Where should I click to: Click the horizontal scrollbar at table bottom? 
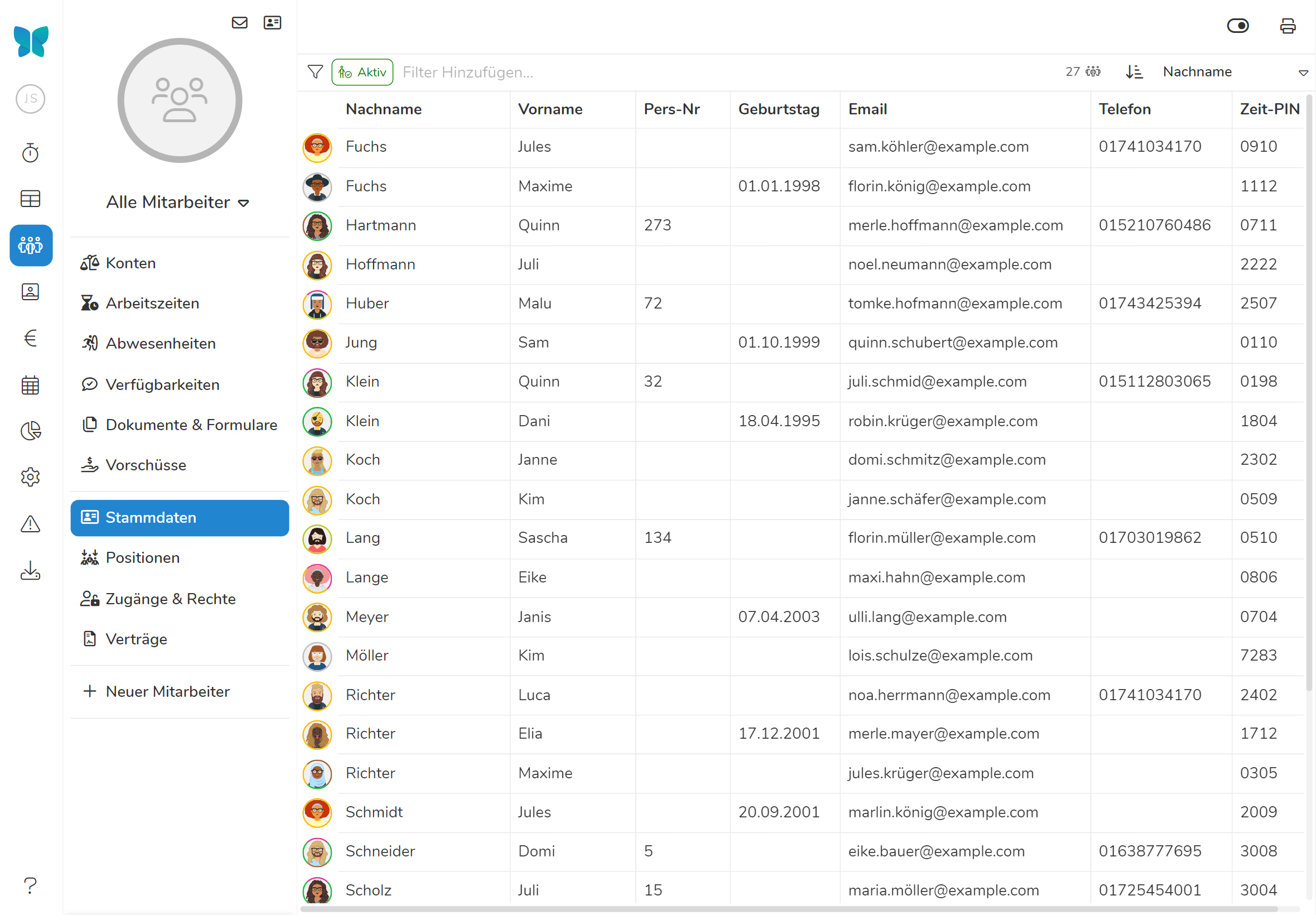788,909
